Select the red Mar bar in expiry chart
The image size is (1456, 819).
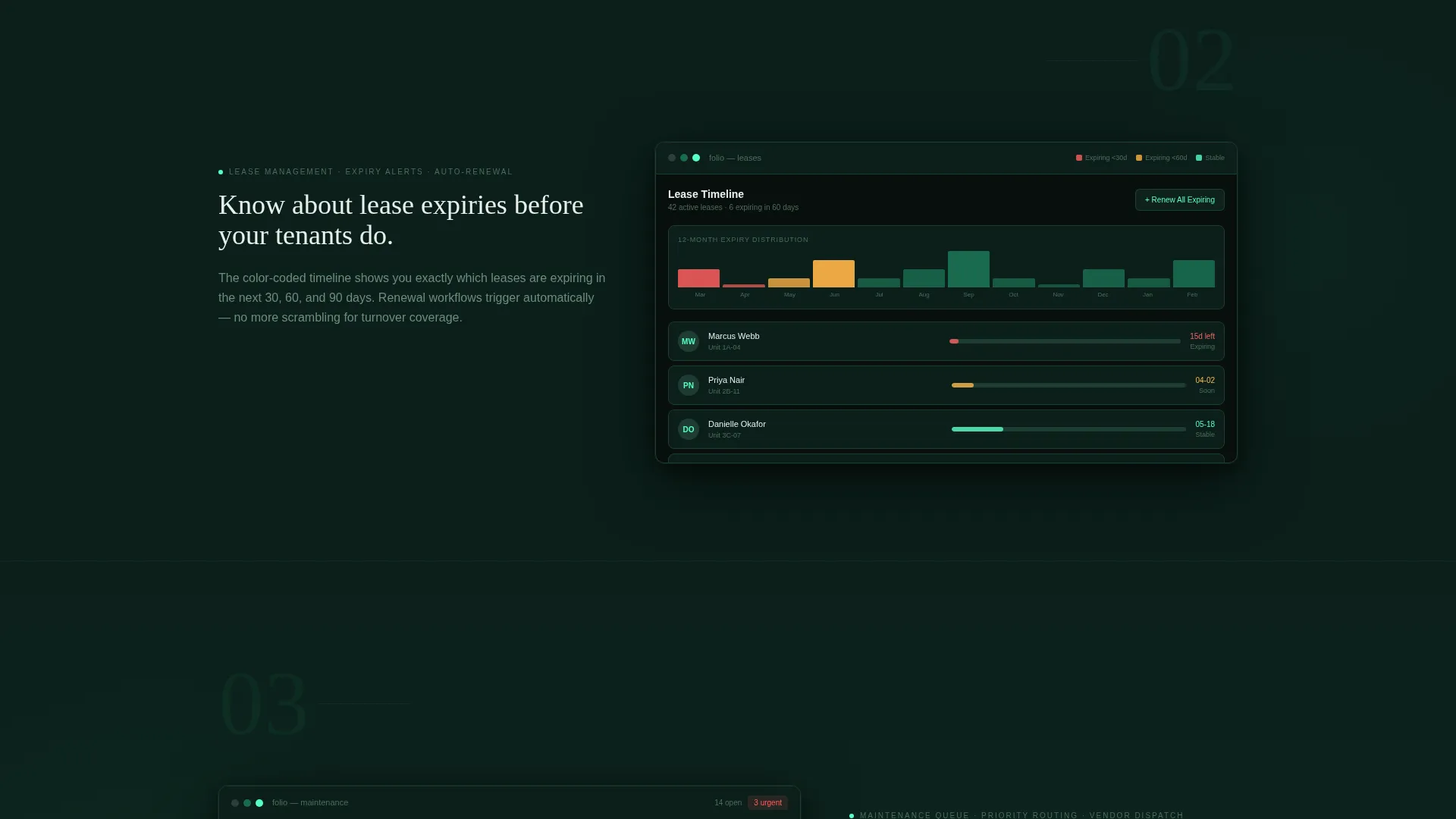tap(698, 278)
